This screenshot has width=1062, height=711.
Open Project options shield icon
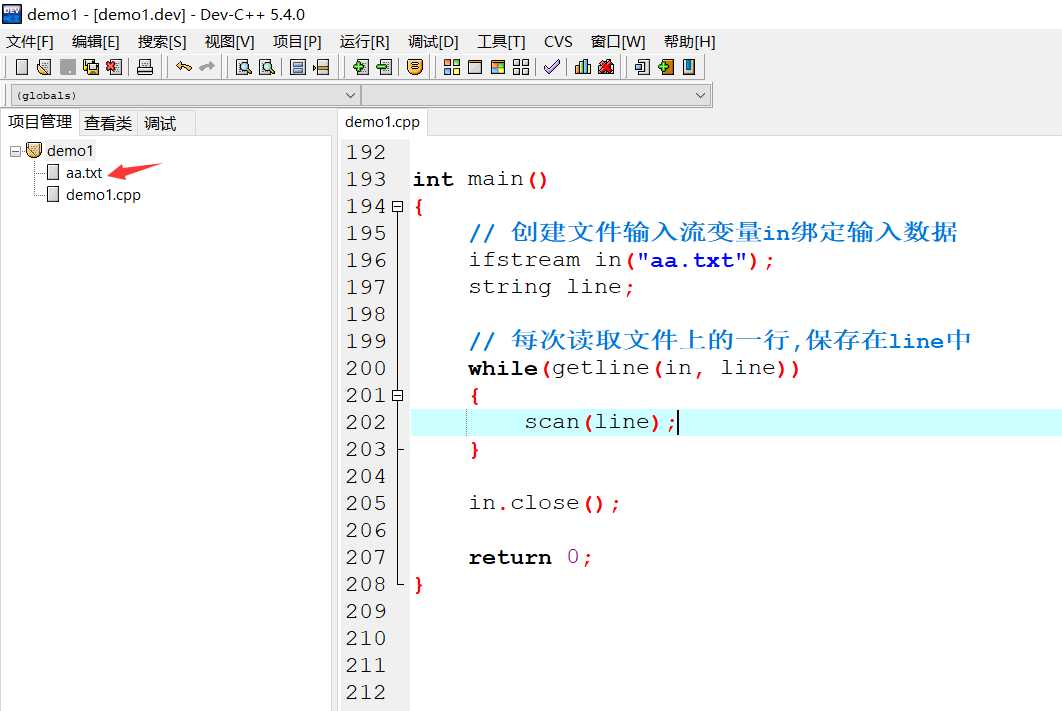(x=415, y=67)
